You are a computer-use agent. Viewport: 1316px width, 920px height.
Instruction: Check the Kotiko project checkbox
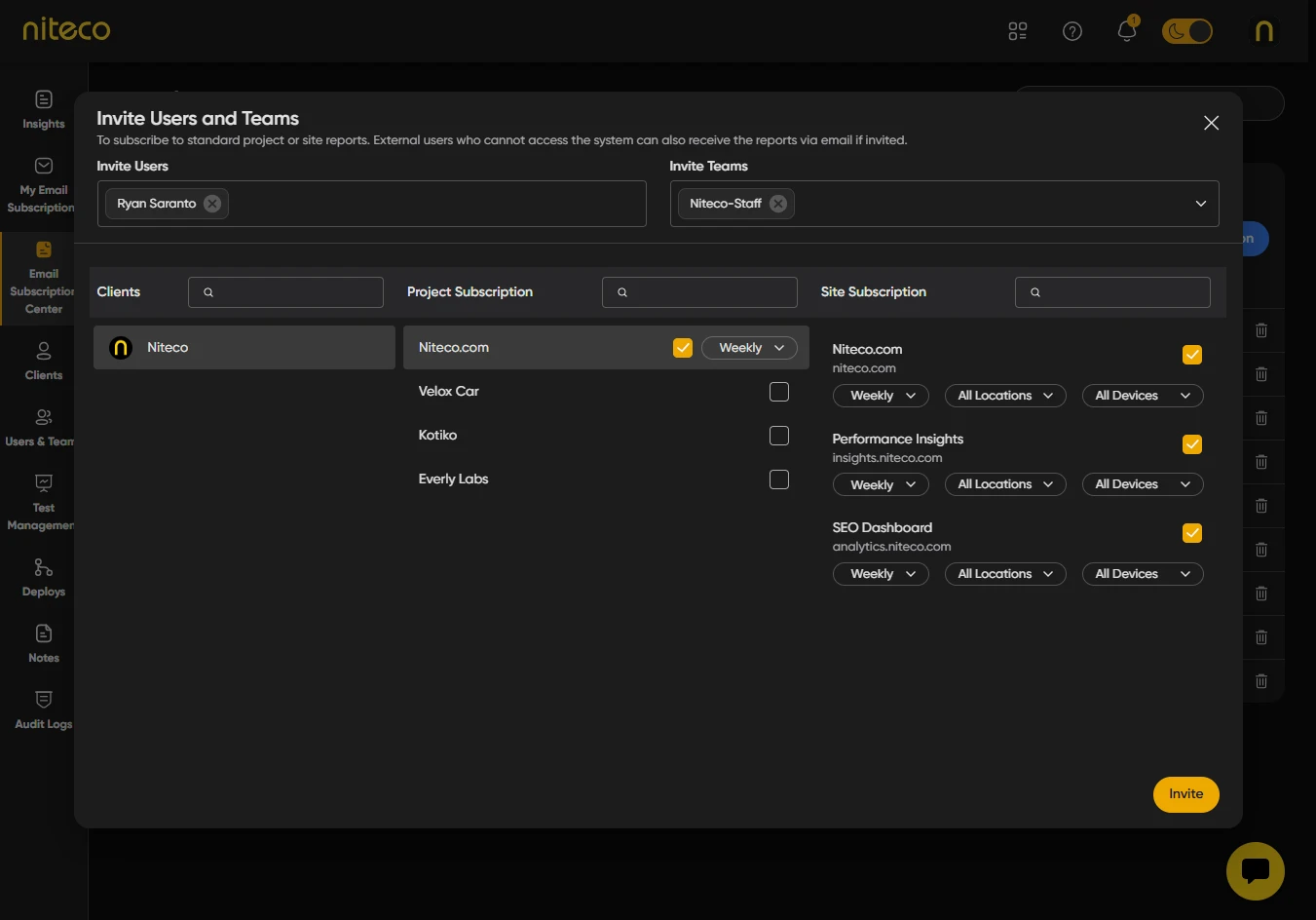(779, 436)
